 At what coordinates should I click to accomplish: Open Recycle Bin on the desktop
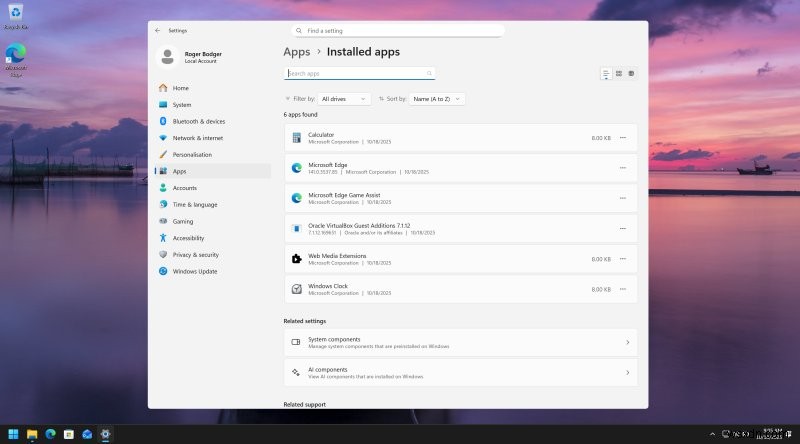coord(16,16)
